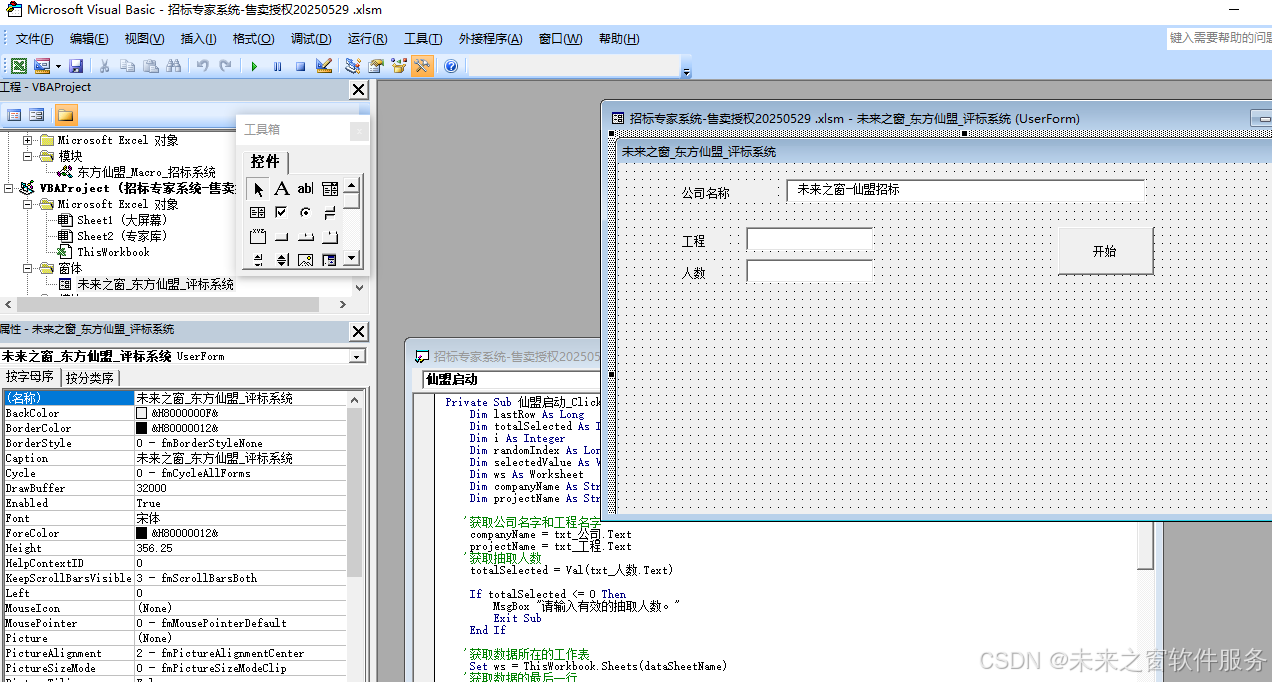The height and width of the screenshot is (682, 1272).
Task: Click View Code icon in project panel
Action: coord(15,115)
